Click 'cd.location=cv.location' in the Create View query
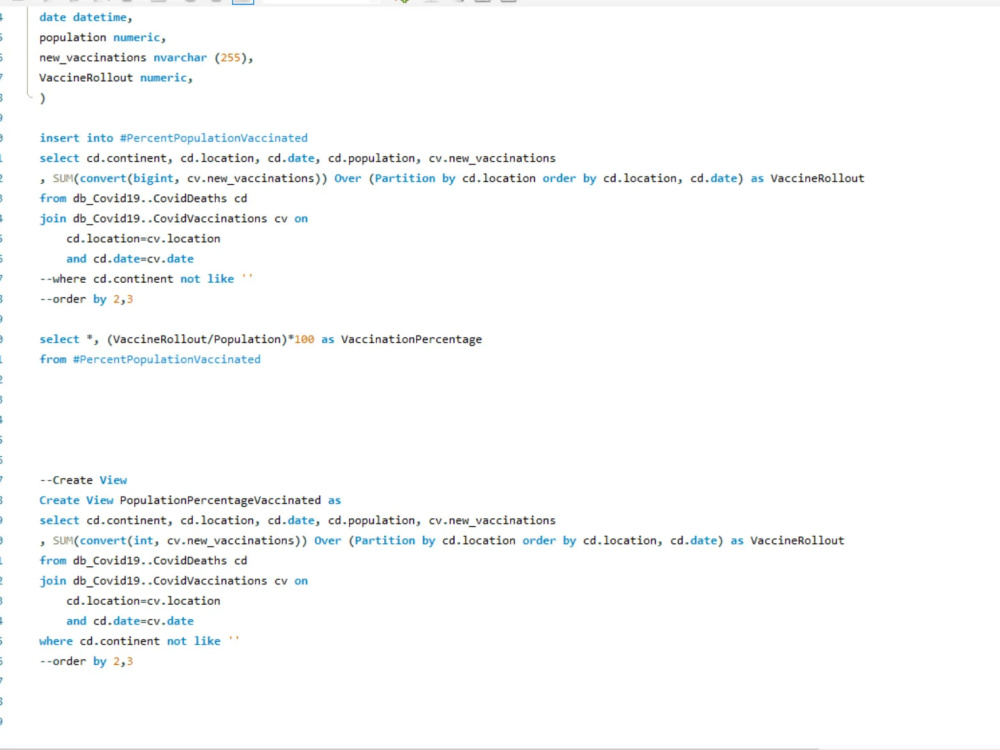1000x750 pixels. (143, 601)
